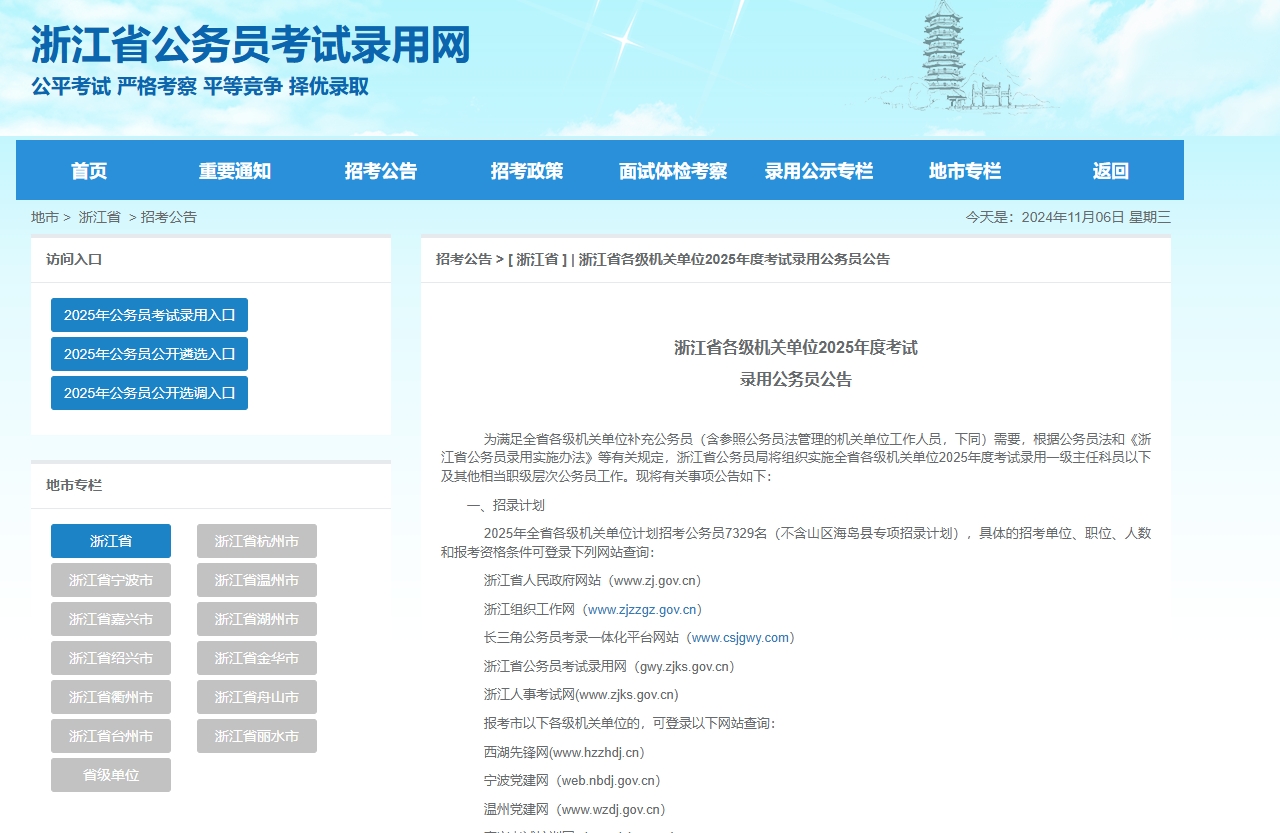Click the 返回 menu item
The image size is (1280, 833).
(1110, 170)
